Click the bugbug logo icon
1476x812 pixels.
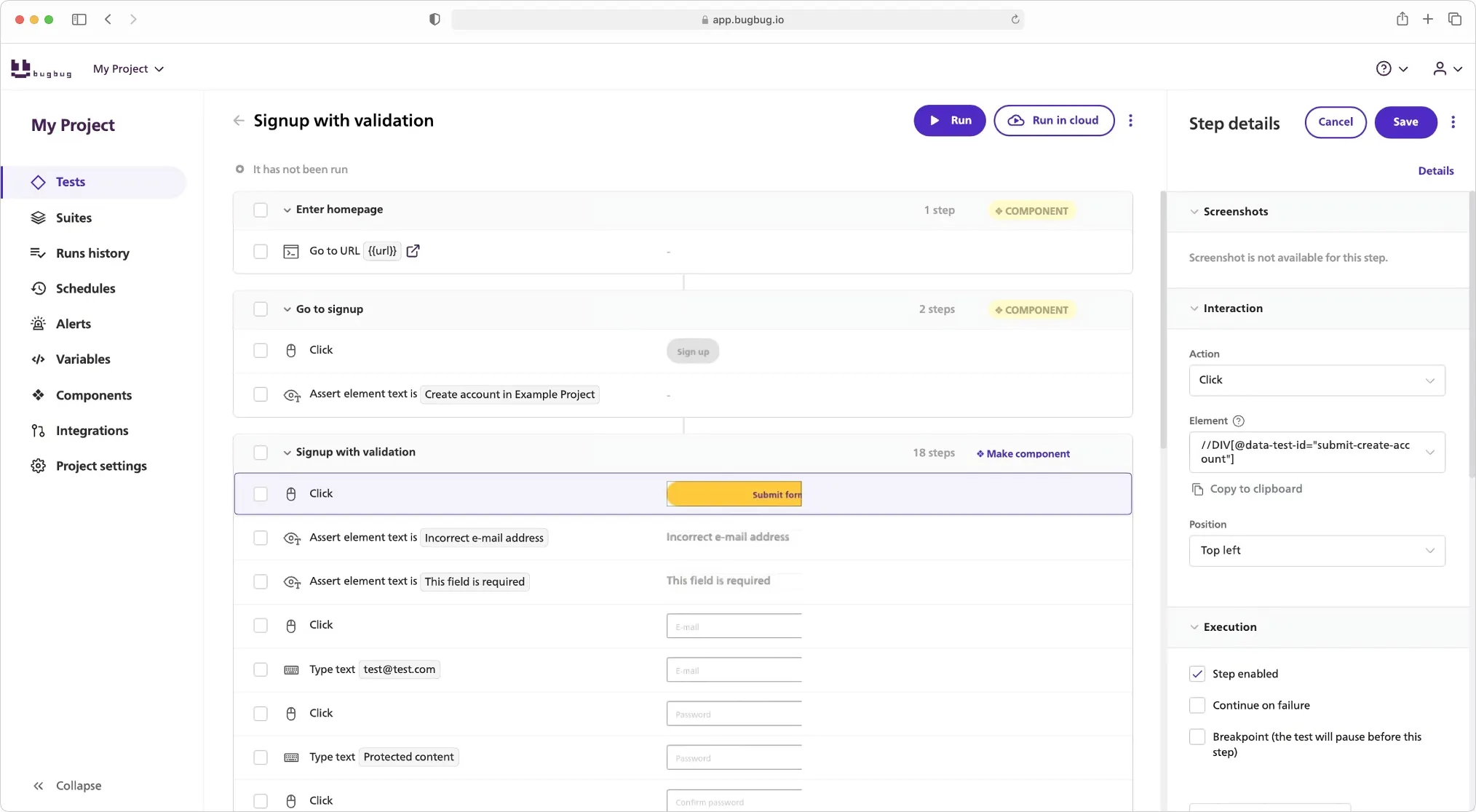pyautogui.click(x=22, y=68)
